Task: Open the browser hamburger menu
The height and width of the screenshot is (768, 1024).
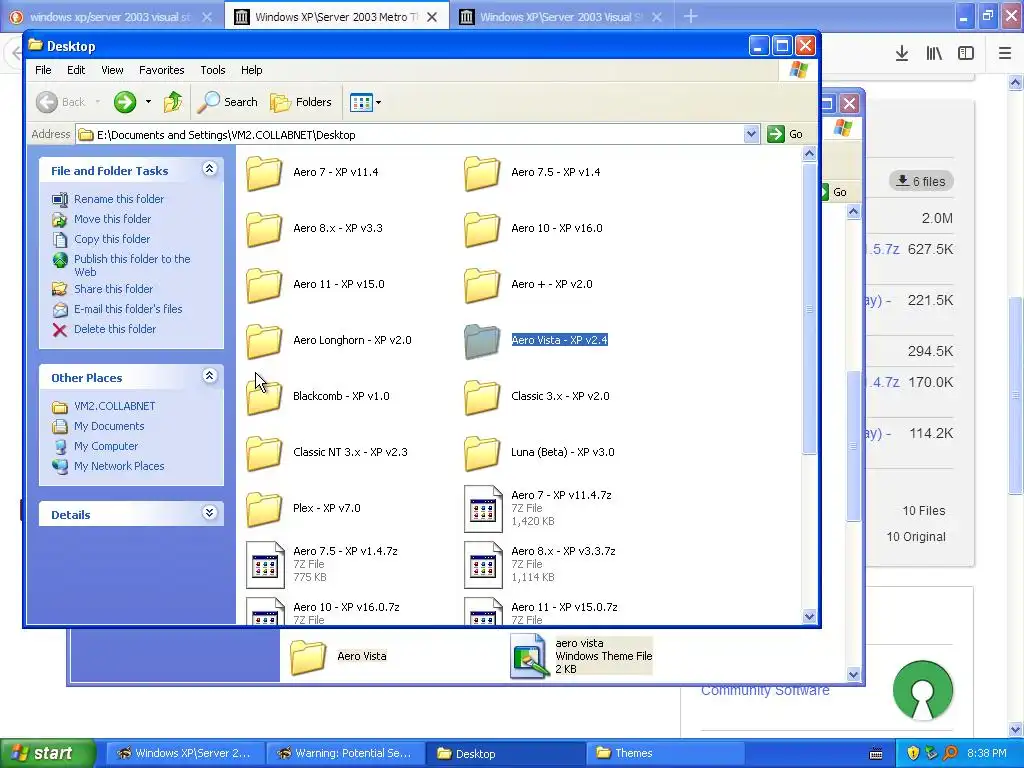Action: pos(1005,54)
